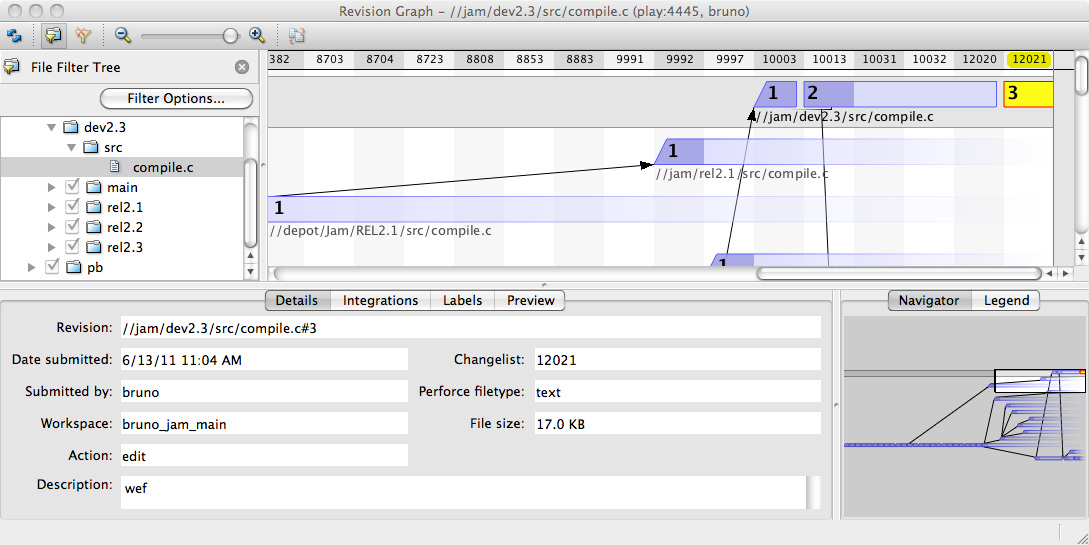Click the graph scroll right arrow

click(x=1066, y=274)
